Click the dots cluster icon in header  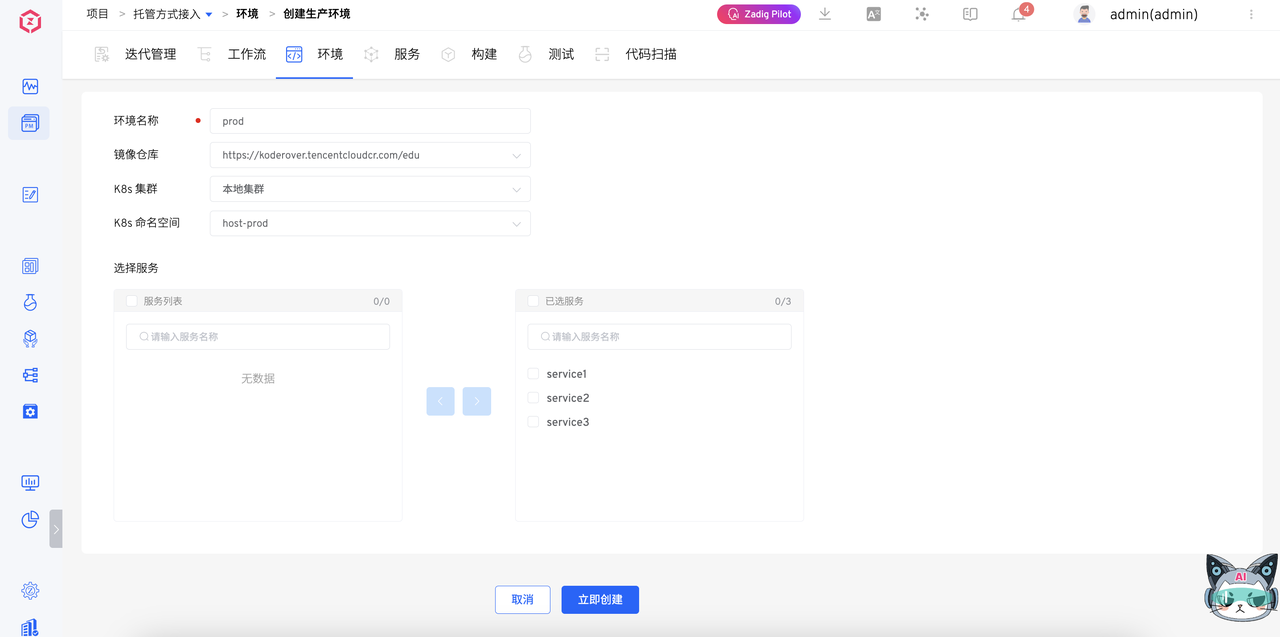[x=922, y=14]
